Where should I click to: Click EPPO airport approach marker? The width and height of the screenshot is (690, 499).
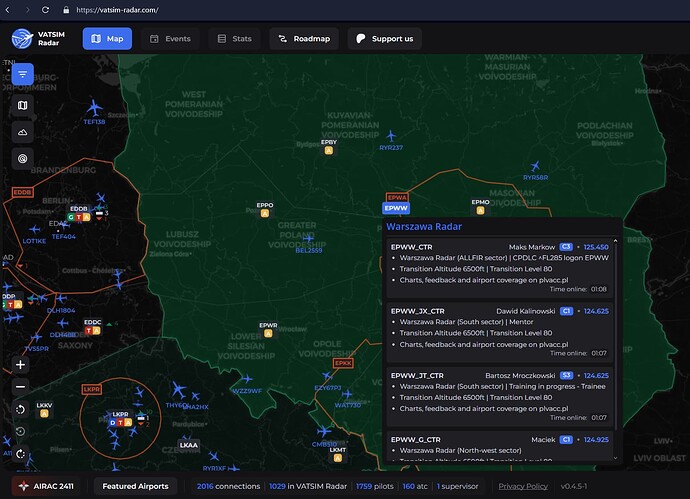264,213
